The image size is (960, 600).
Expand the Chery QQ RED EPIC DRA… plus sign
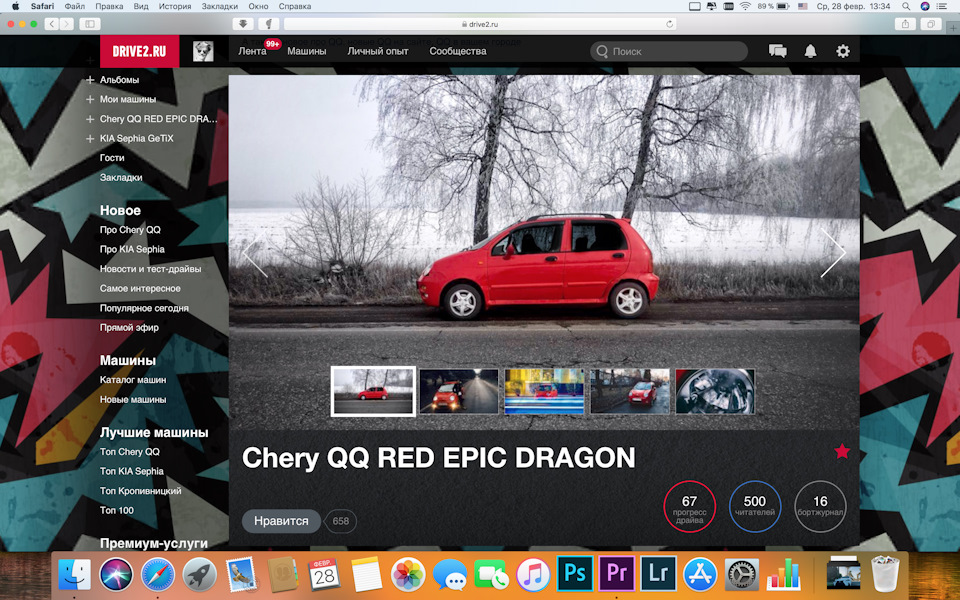pyautogui.click(x=90, y=119)
